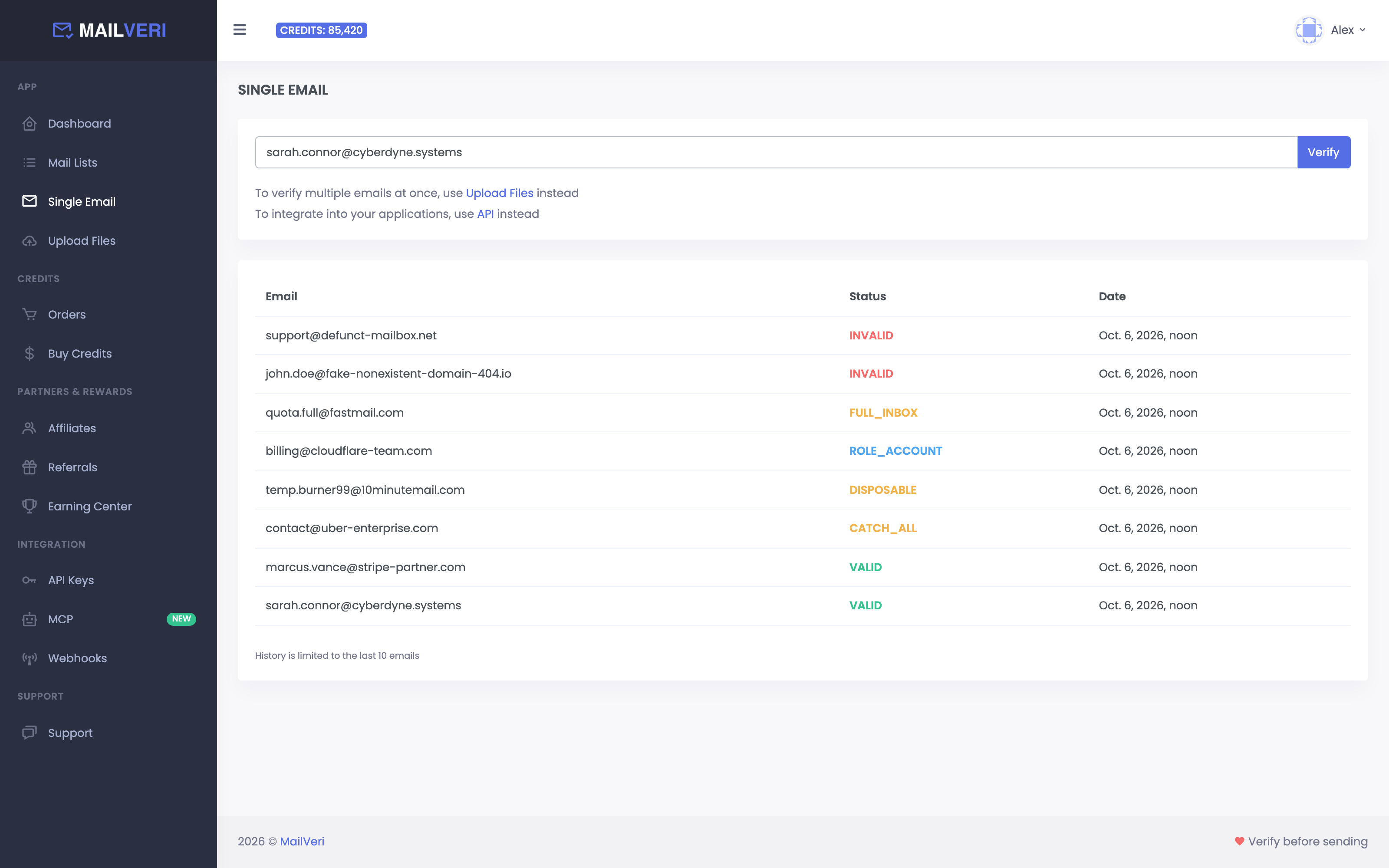Click the Status column header

tap(867, 296)
